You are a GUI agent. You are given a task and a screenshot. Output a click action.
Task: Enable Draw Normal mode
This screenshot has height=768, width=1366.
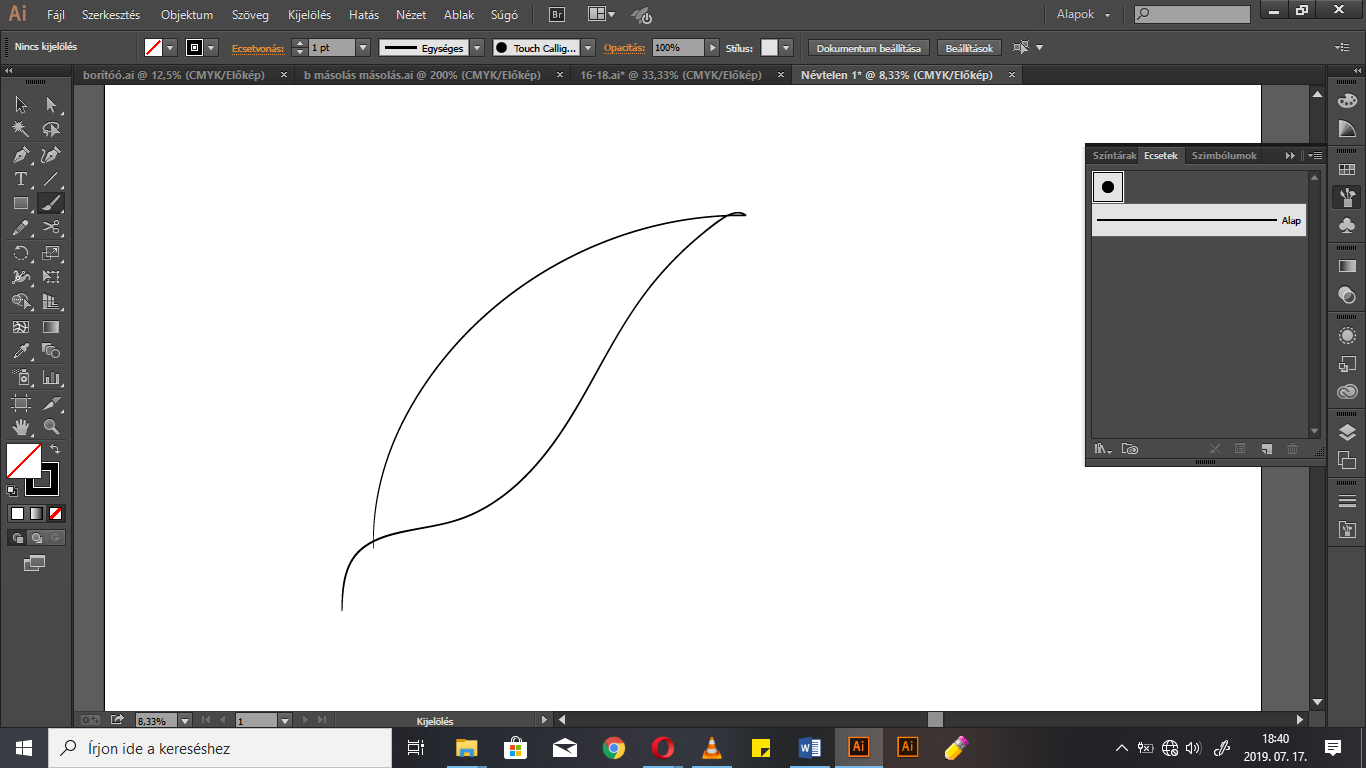coord(17,538)
